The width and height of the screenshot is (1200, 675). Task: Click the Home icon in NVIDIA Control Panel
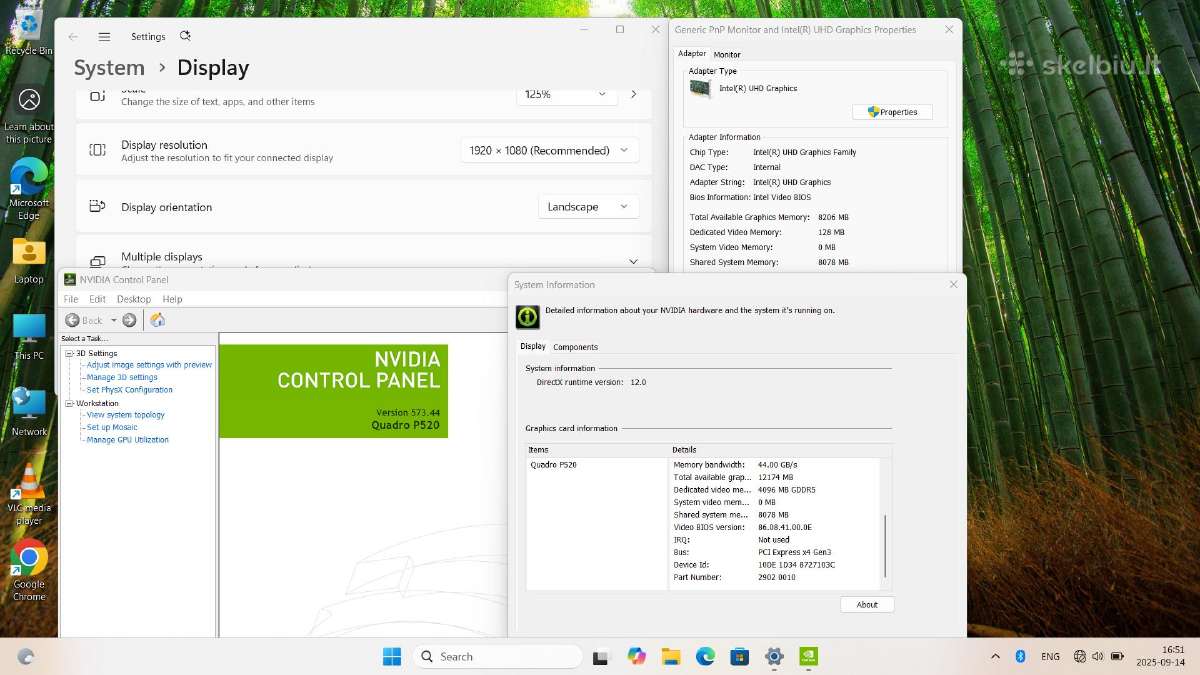click(x=157, y=320)
